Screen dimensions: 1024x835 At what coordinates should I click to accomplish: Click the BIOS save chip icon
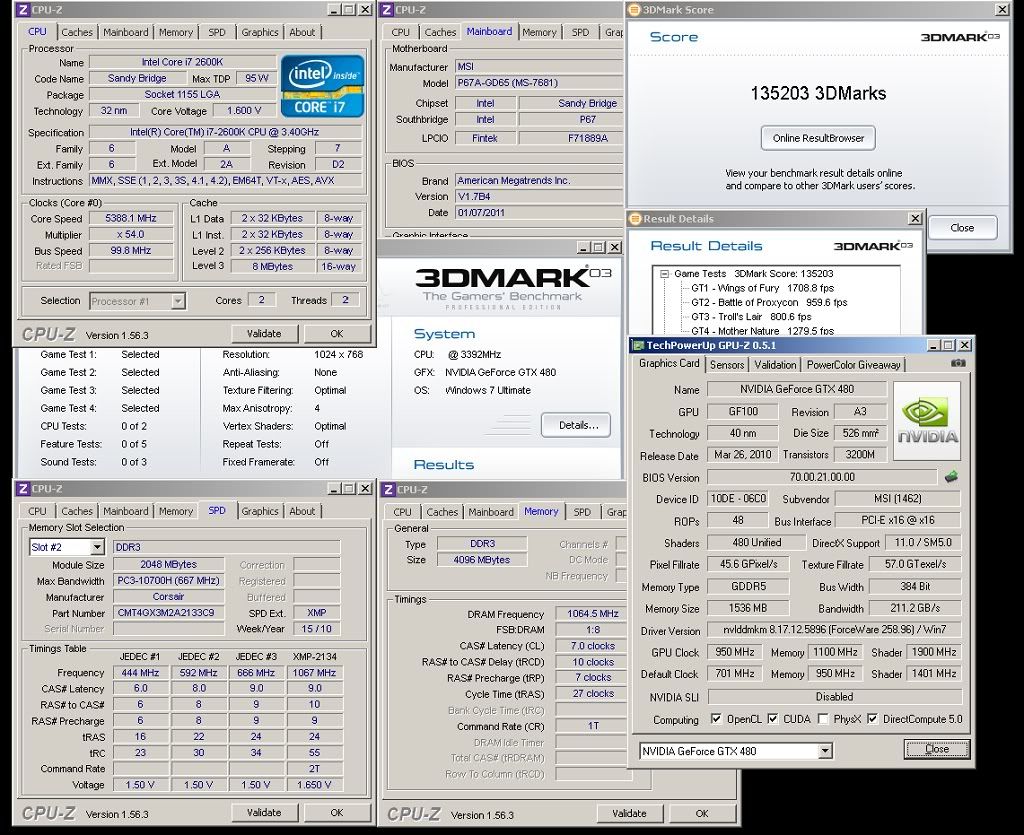tap(951, 477)
